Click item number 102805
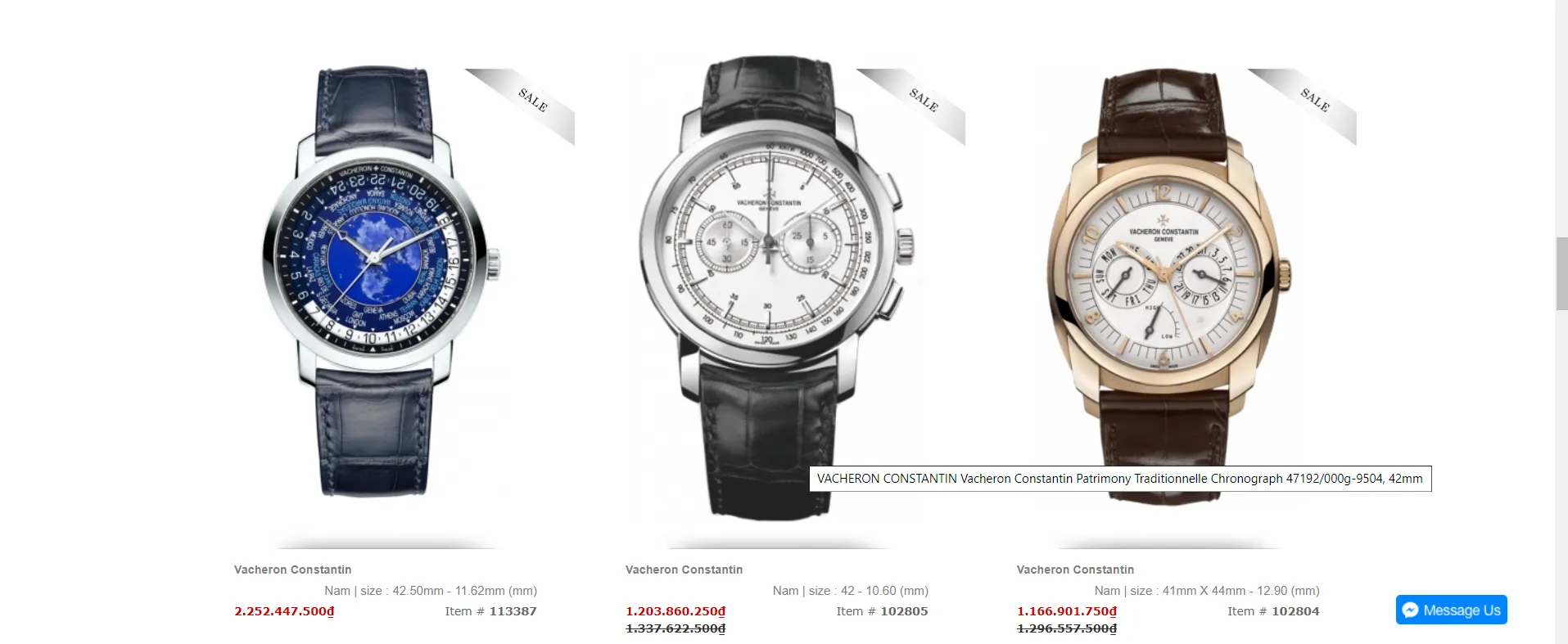The image size is (1568, 644). coord(904,611)
